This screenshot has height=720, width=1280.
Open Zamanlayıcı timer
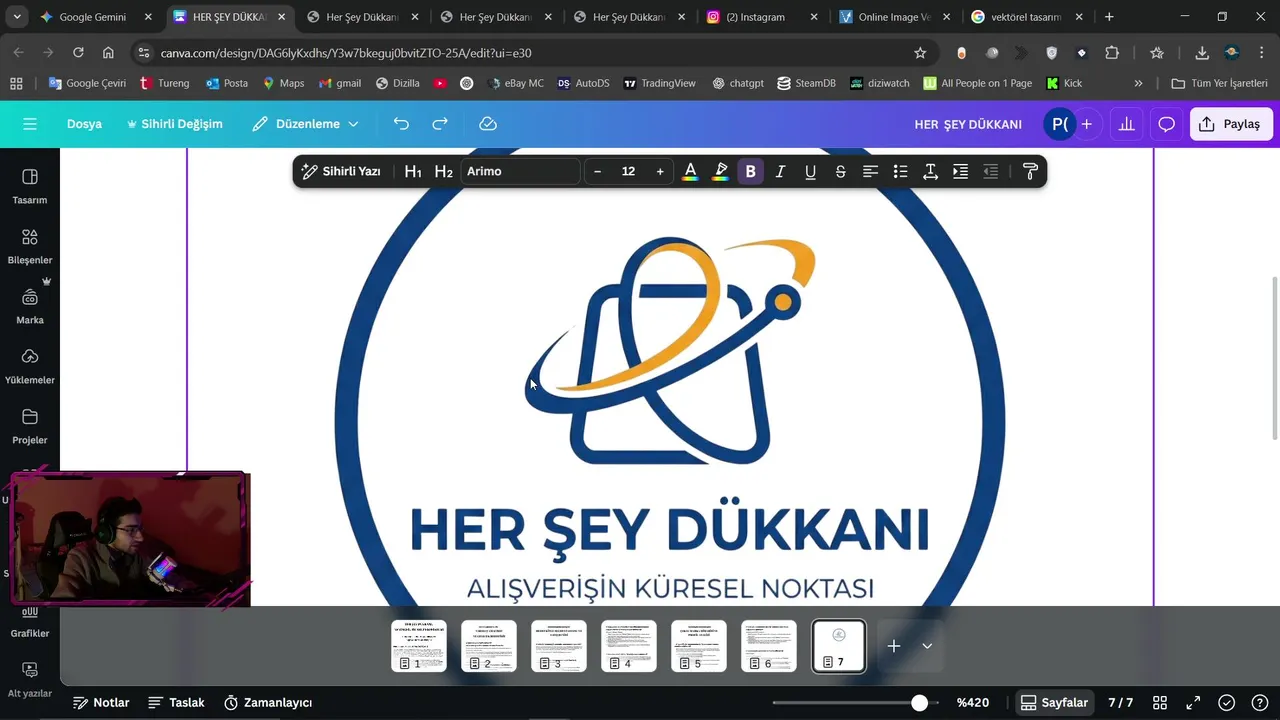tap(268, 703)
